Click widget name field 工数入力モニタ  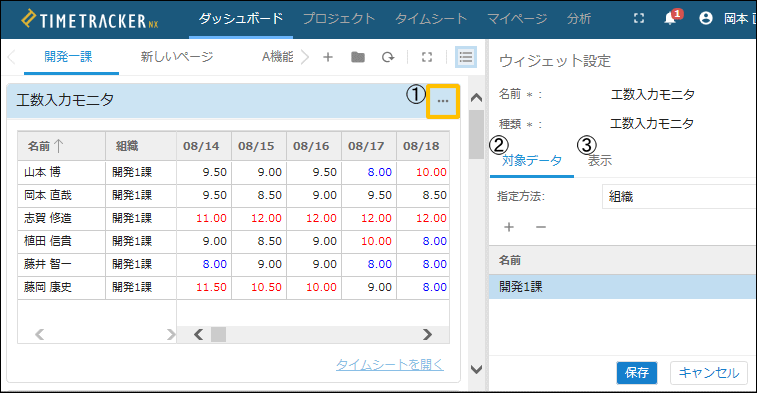(653, 94)
